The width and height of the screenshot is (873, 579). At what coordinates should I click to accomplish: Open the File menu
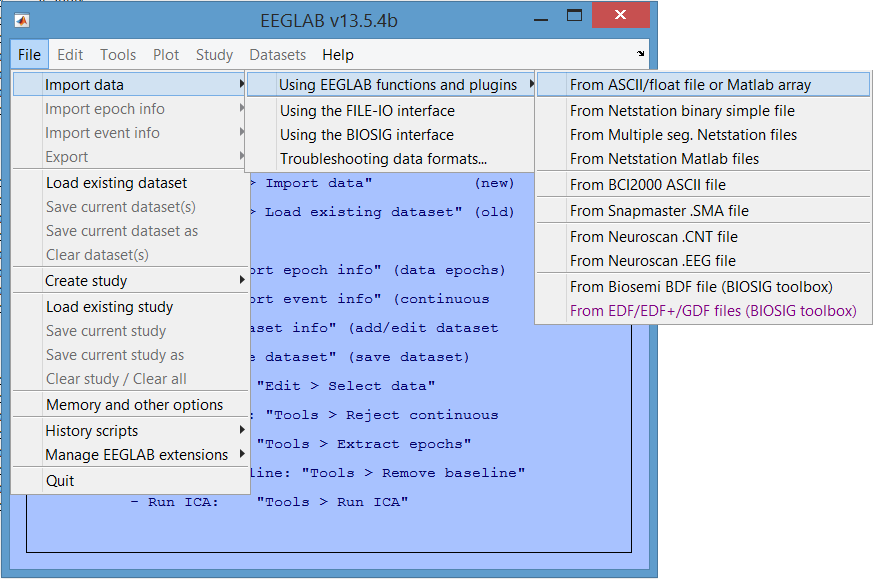point(29,55)
